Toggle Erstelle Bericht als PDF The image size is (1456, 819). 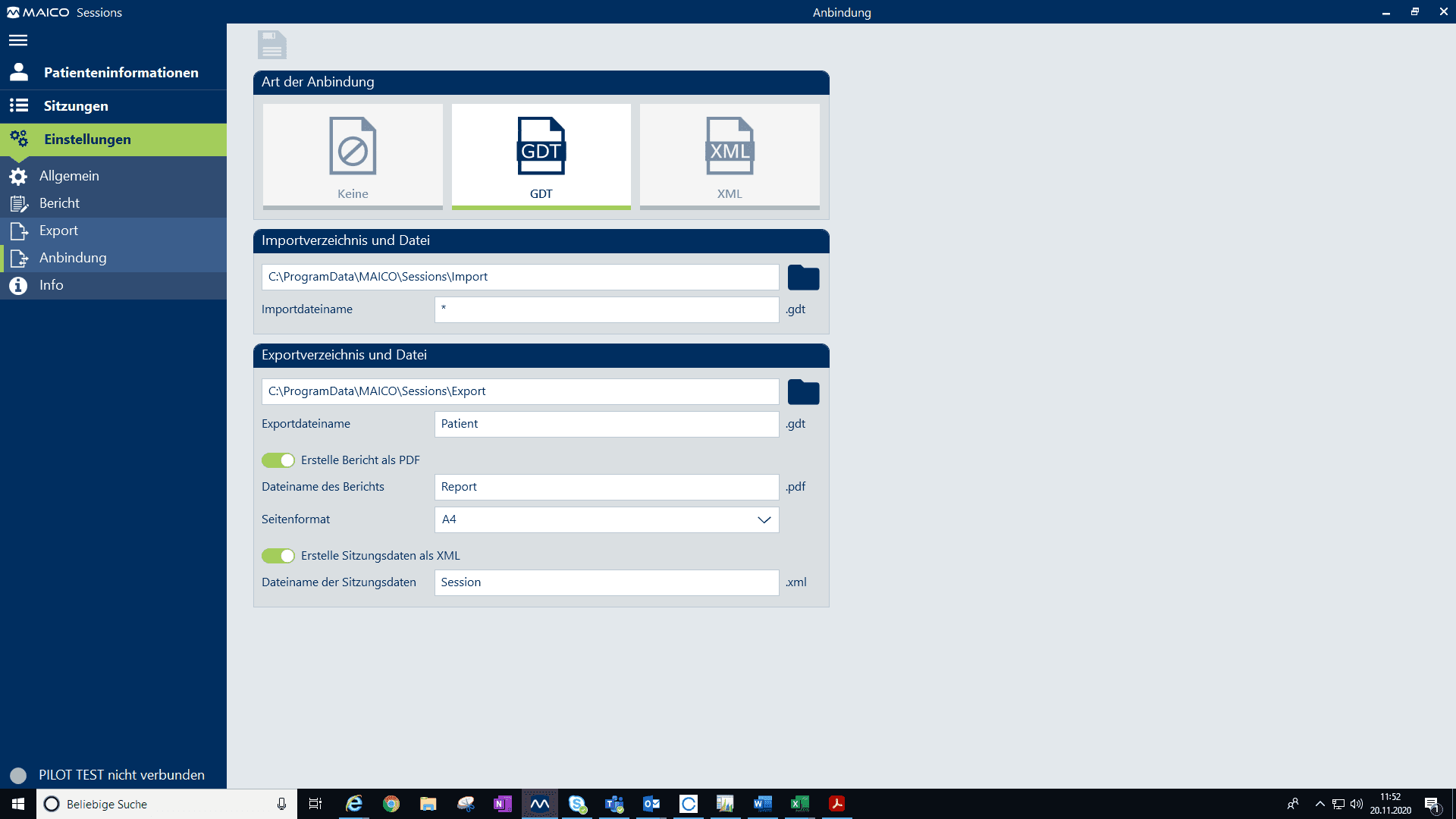(x=278, y=460)
